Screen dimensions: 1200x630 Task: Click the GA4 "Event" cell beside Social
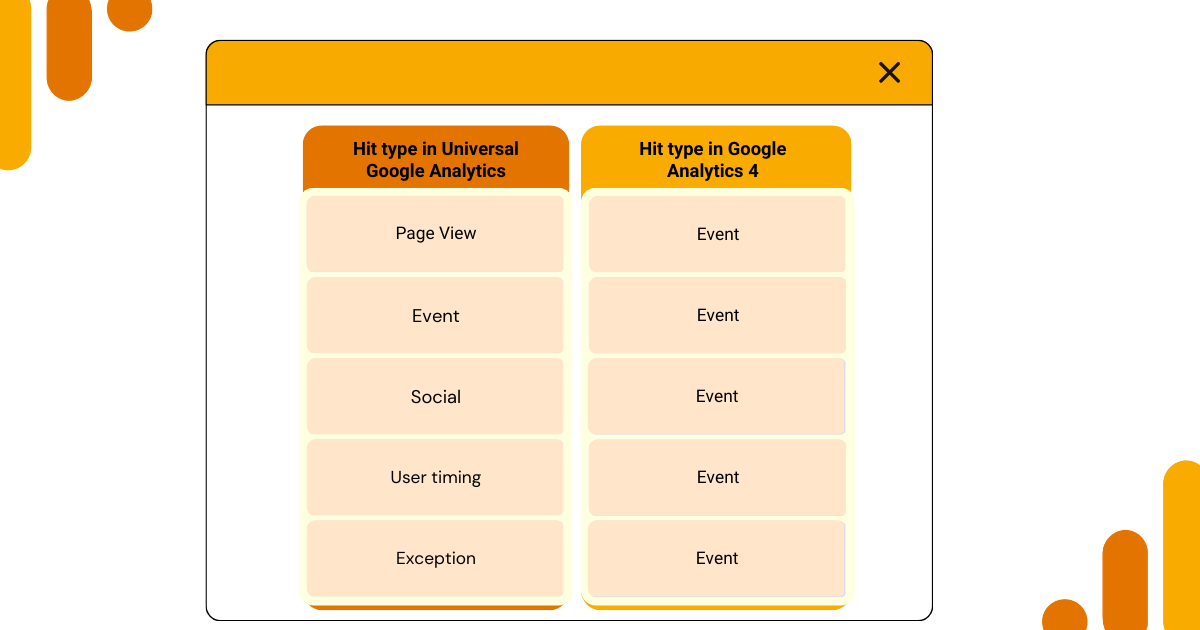pyautogui.click(x=717, y=397)
